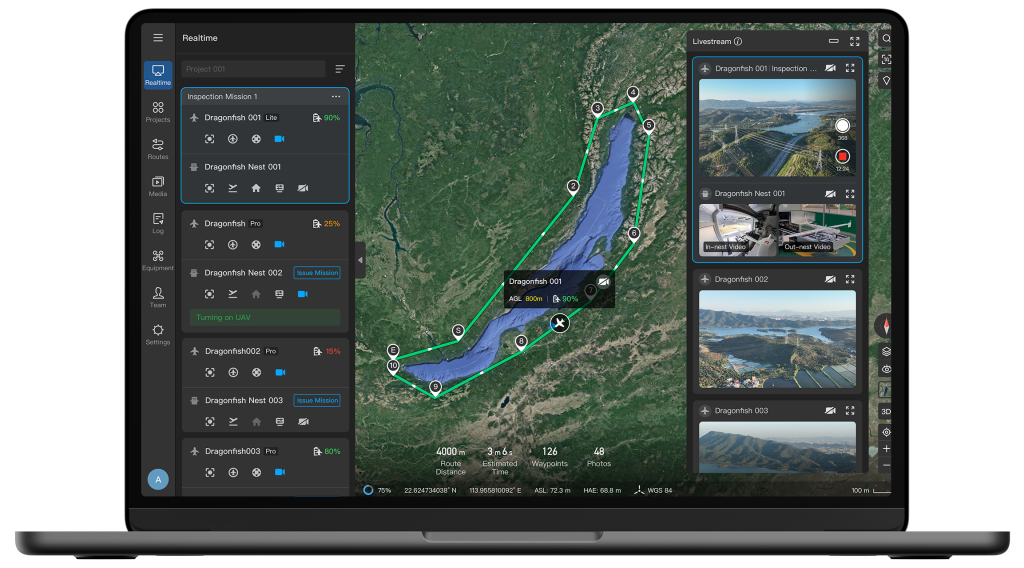Click return-home icon for Dragonfish Nest 001

point(256,188)
